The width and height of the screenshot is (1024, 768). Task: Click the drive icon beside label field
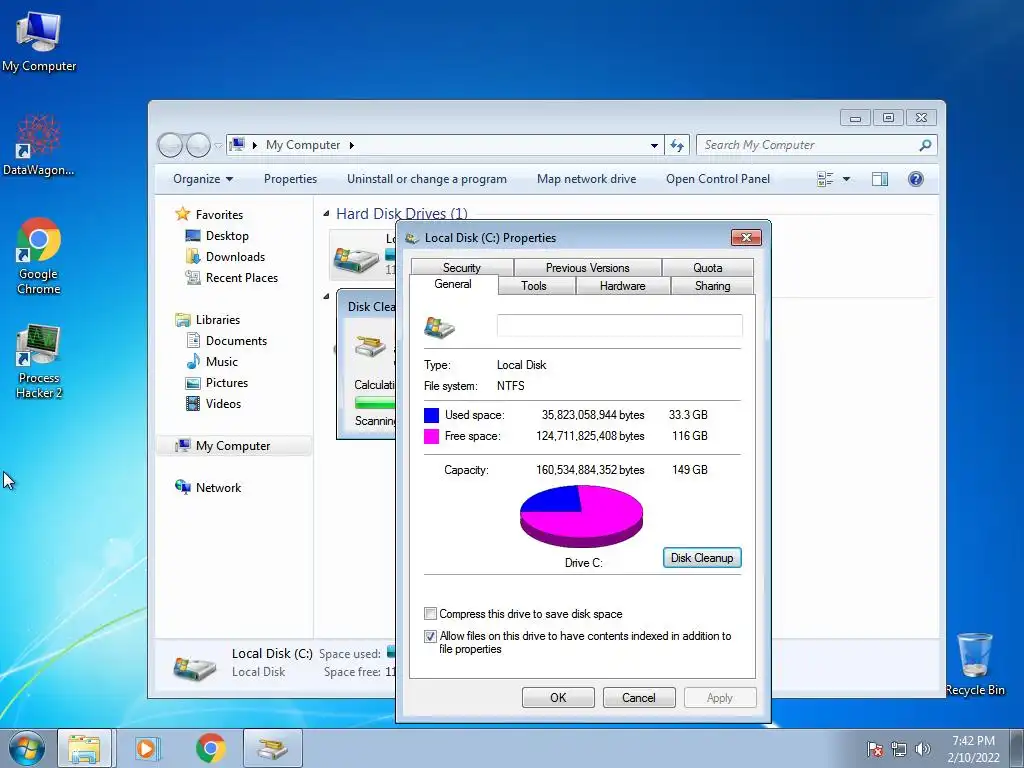[x=439, y=327]
